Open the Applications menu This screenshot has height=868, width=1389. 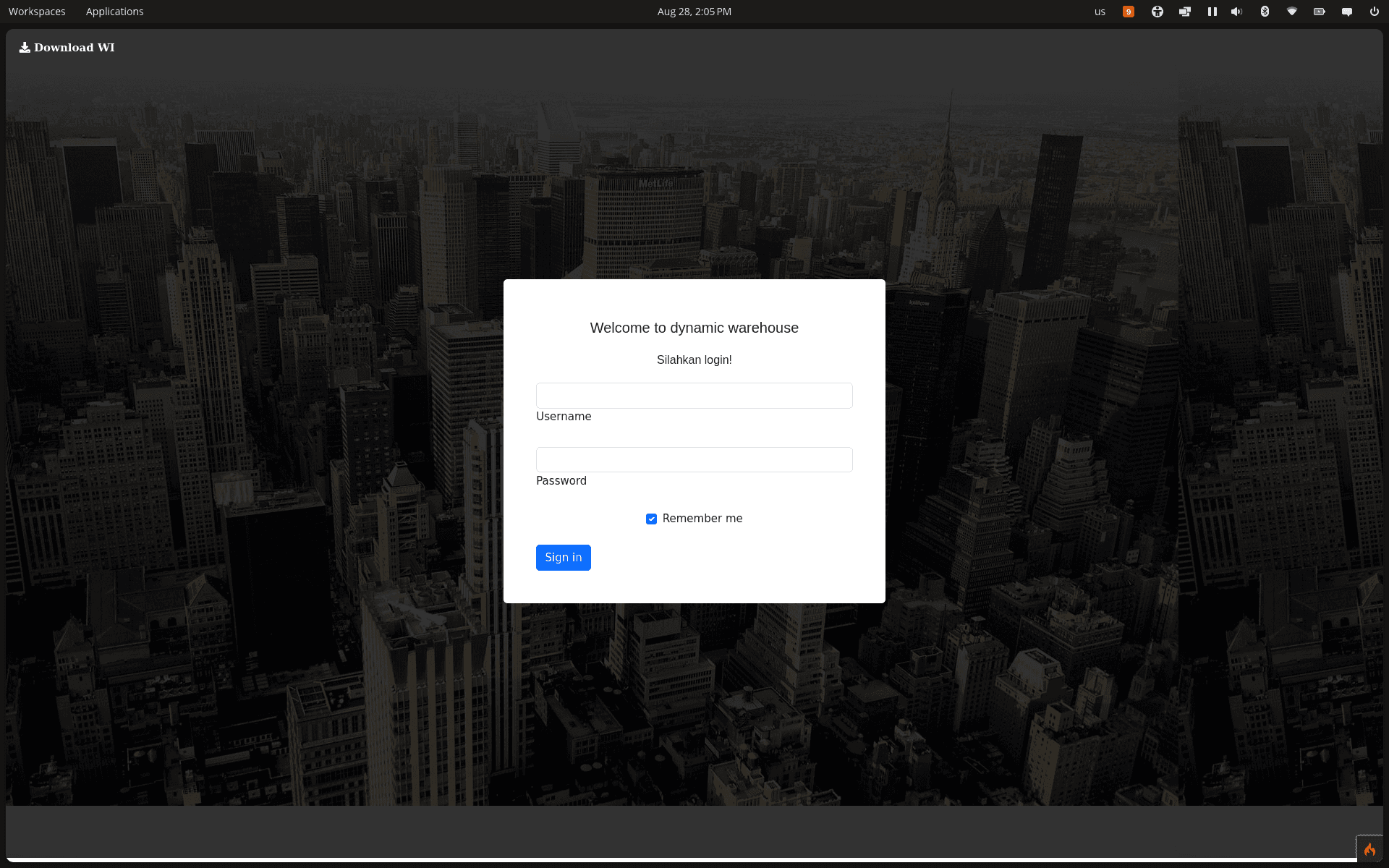pyautogui.click(x=114, y=12)
